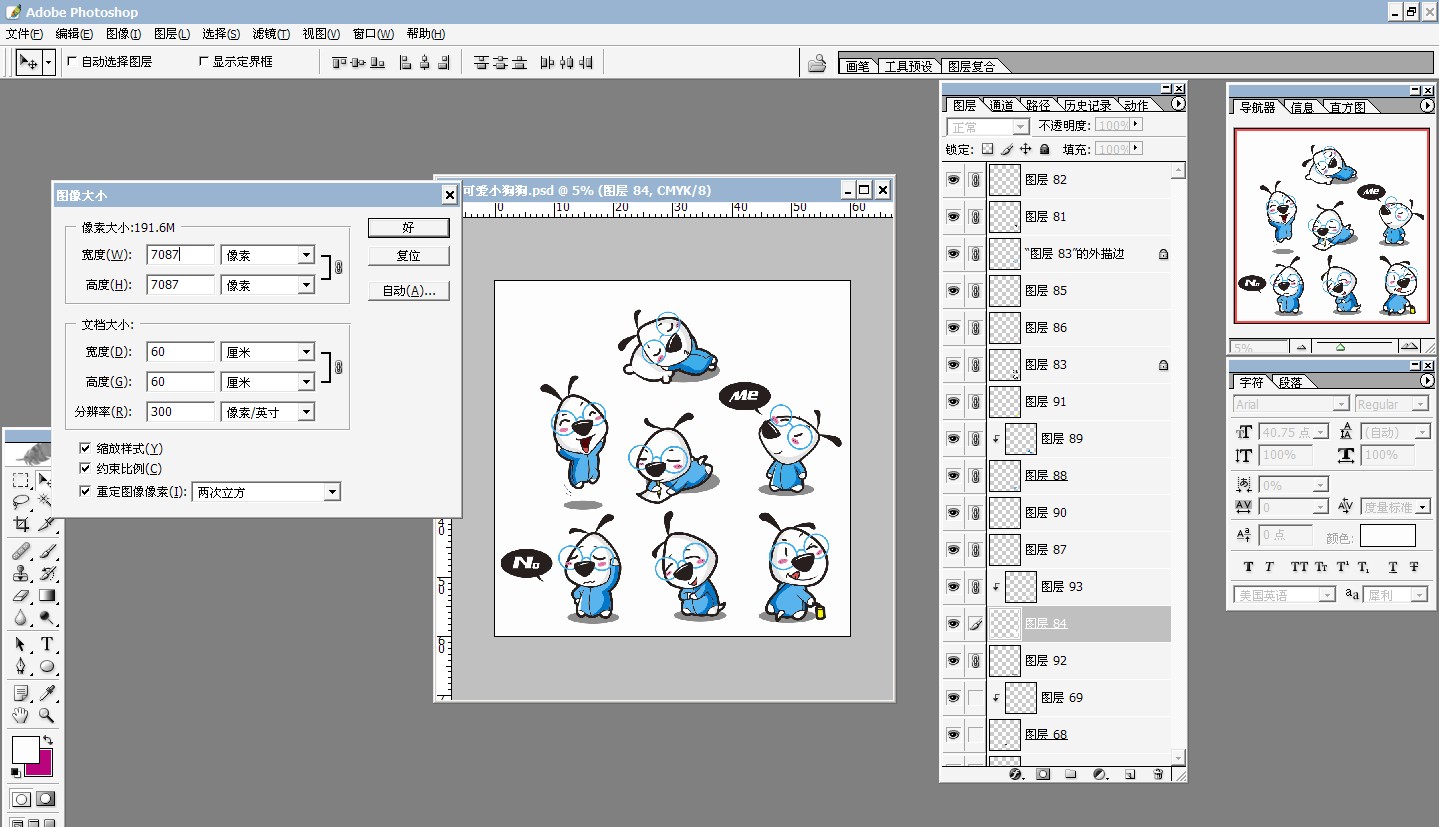The height and width of the screenshot is (827, 1439).
Task: Click the Underline T icon
Action: coord(1392,567)
